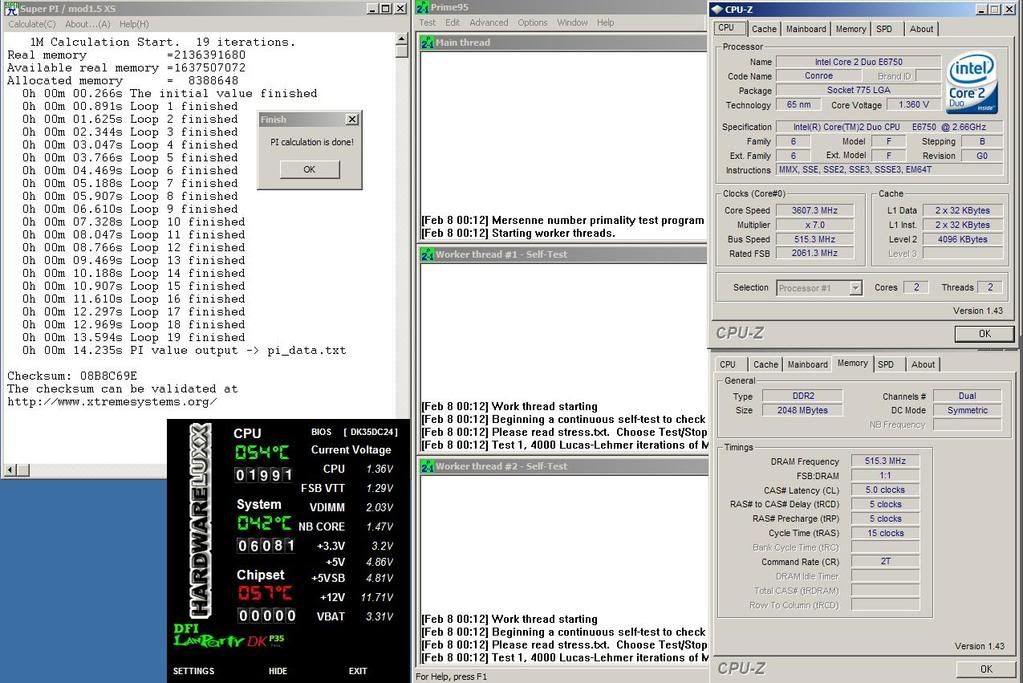1023x683 pixels.
Task: Click the Core Voltage 1.360 V field
Action: [913, 105]
